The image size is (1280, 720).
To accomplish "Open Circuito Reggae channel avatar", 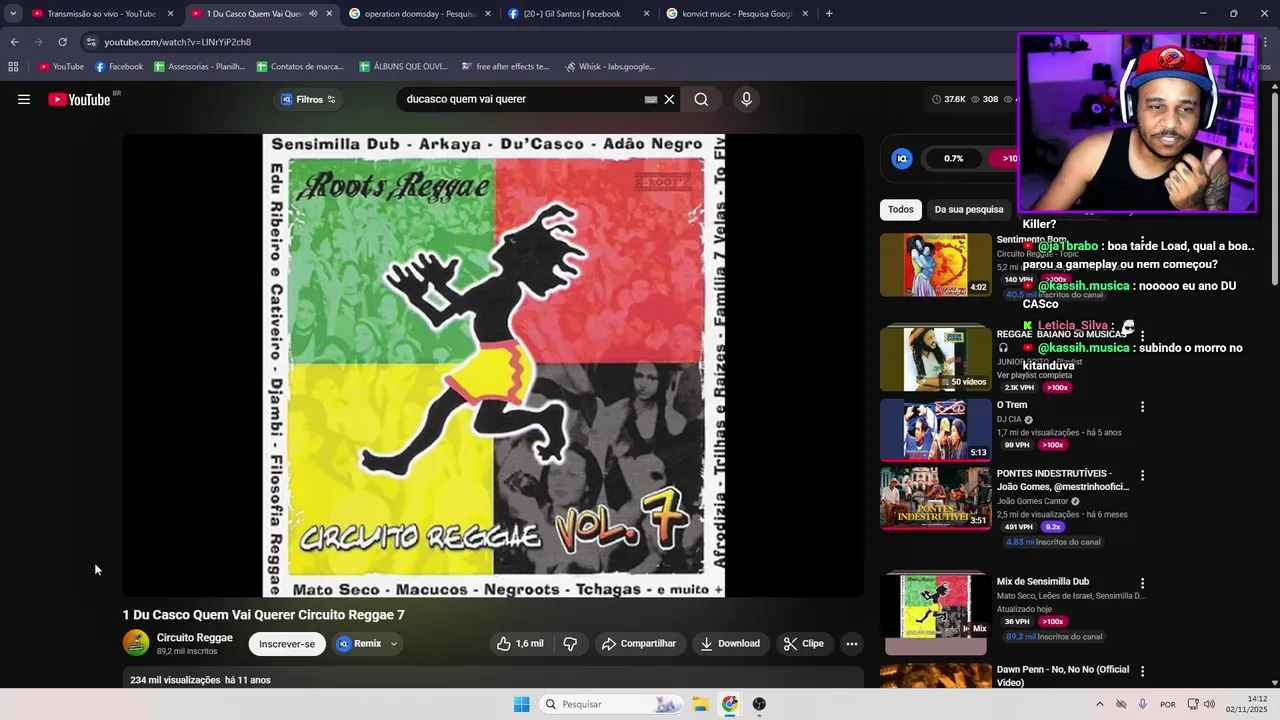I will (136, 643).
